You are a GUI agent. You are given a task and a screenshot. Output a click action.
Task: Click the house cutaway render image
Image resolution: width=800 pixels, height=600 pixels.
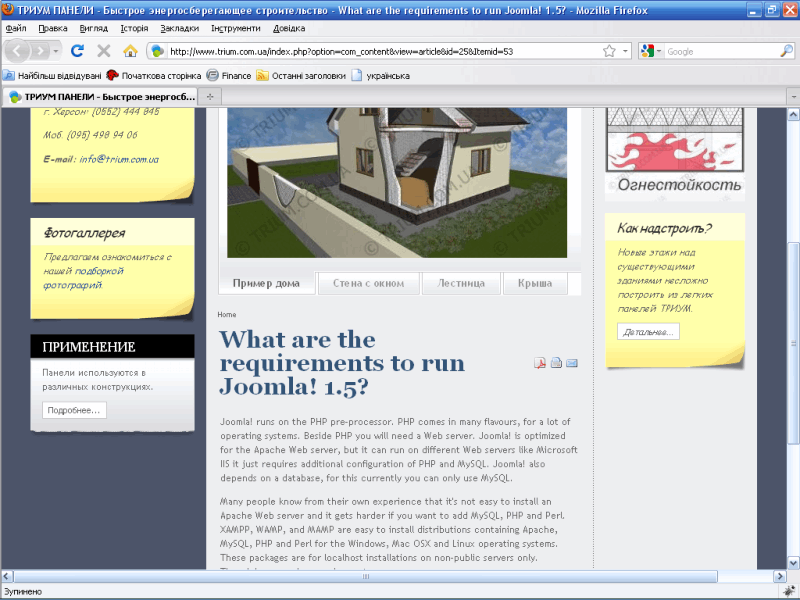tap(397, 183)
